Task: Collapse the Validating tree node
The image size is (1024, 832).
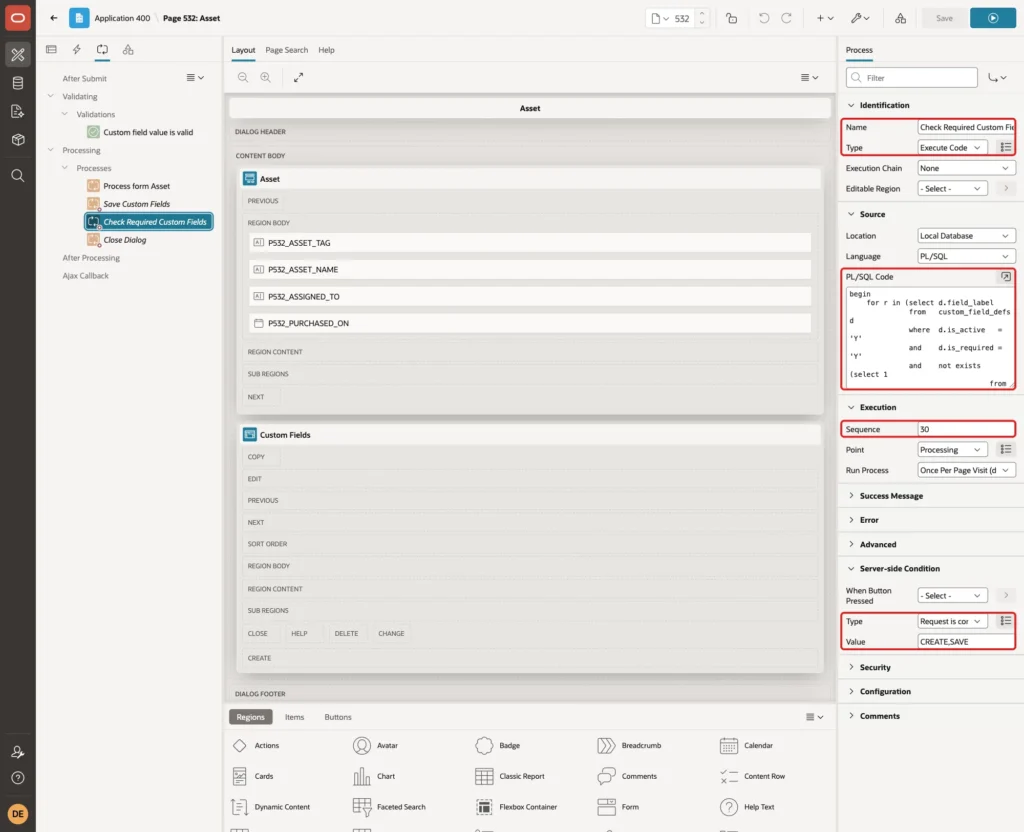Action: 51,96
